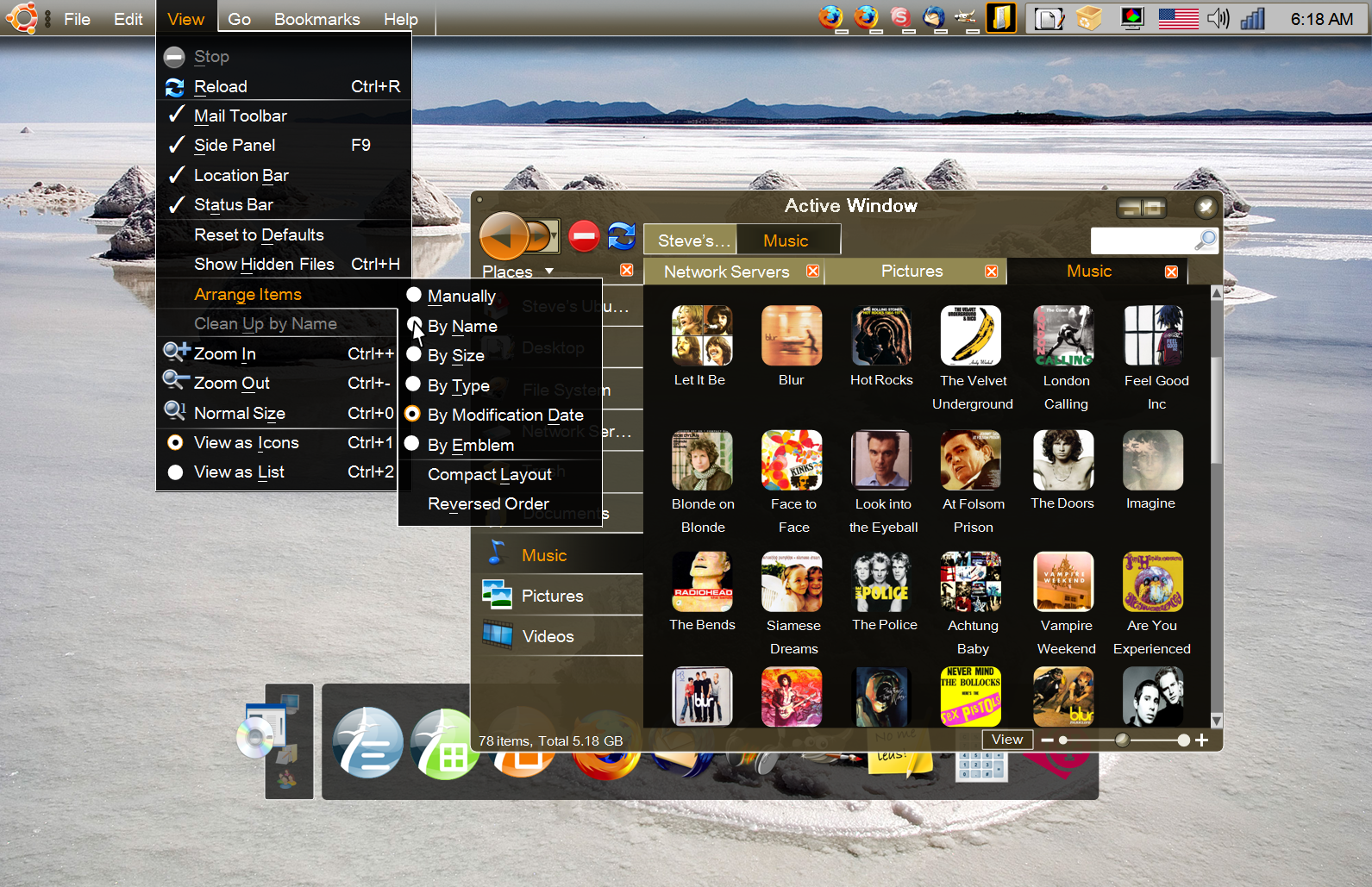Image resolution: width=1372 pixels, height=887 pixels.
Task: Open Videos via its film icon in side panel
Action: (498, 635)
